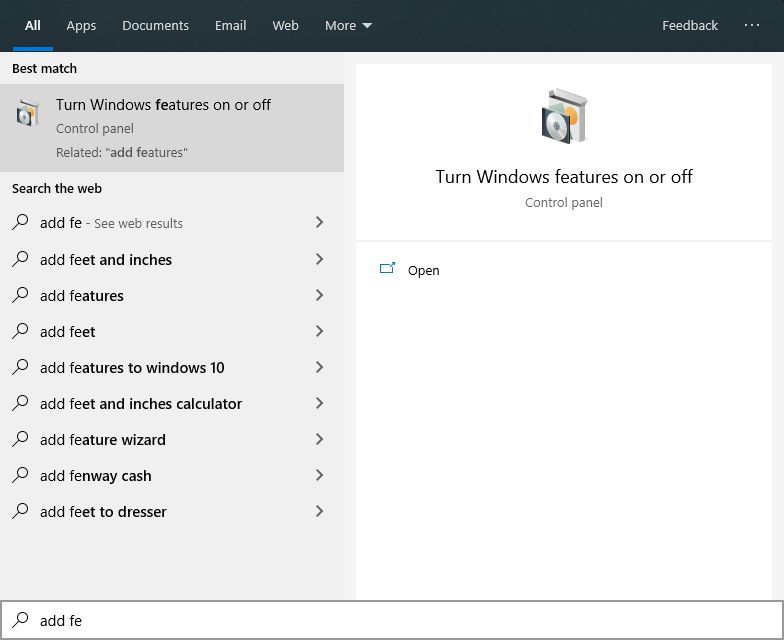This screenshot has height=640, width=784.
Task: Click the Related "add features" text
Action: [x=122, y=152]
